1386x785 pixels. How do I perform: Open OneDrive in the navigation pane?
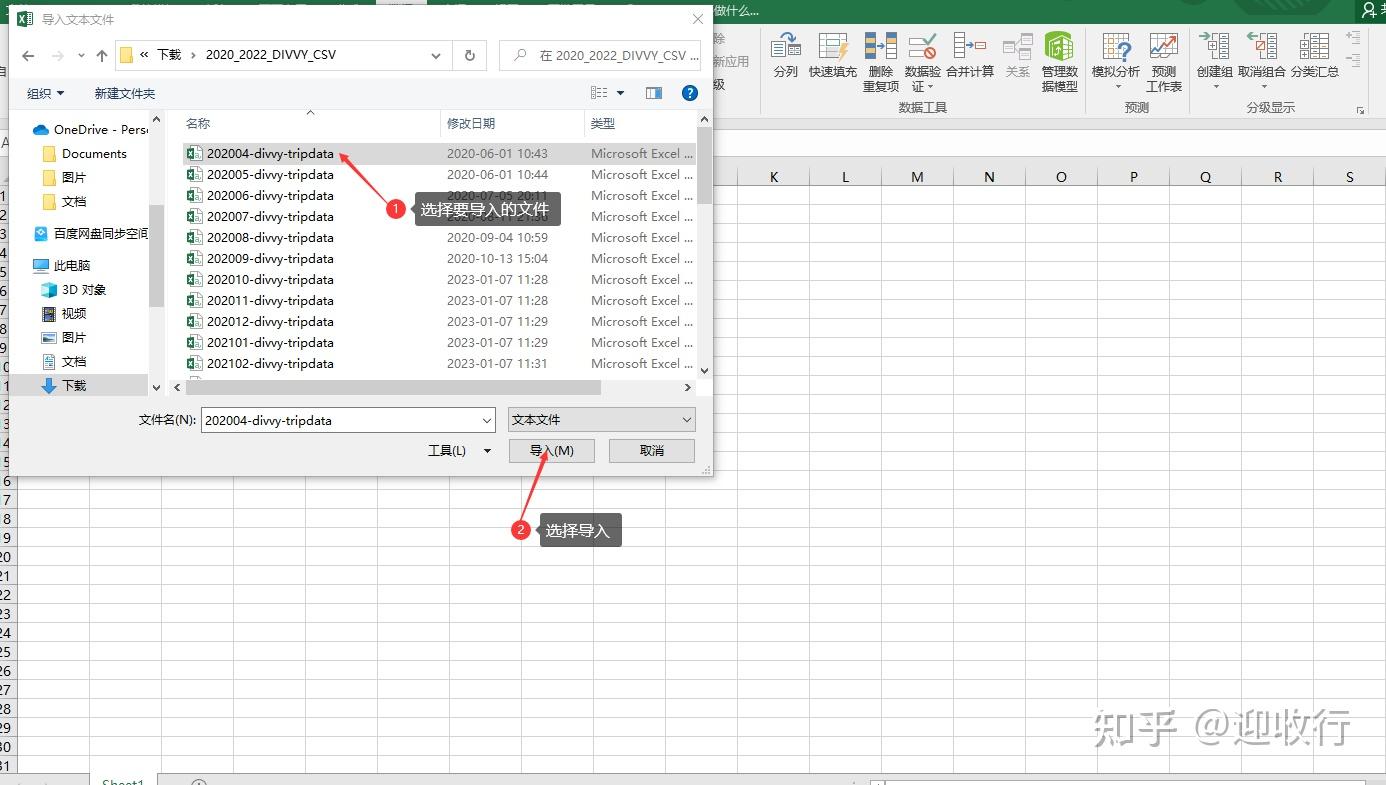(x=90, y=130)
